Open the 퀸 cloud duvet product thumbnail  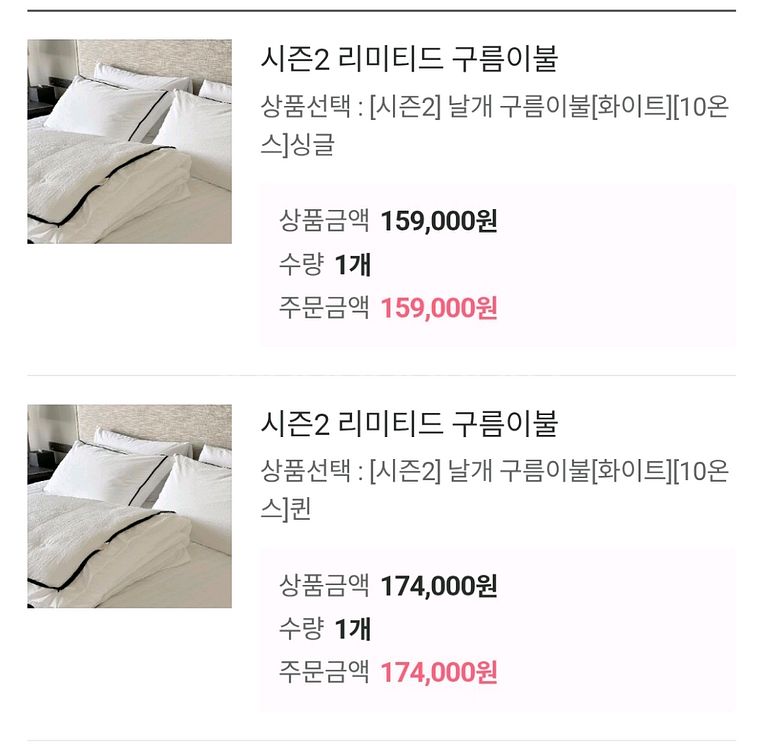click(x=129, y=506)
